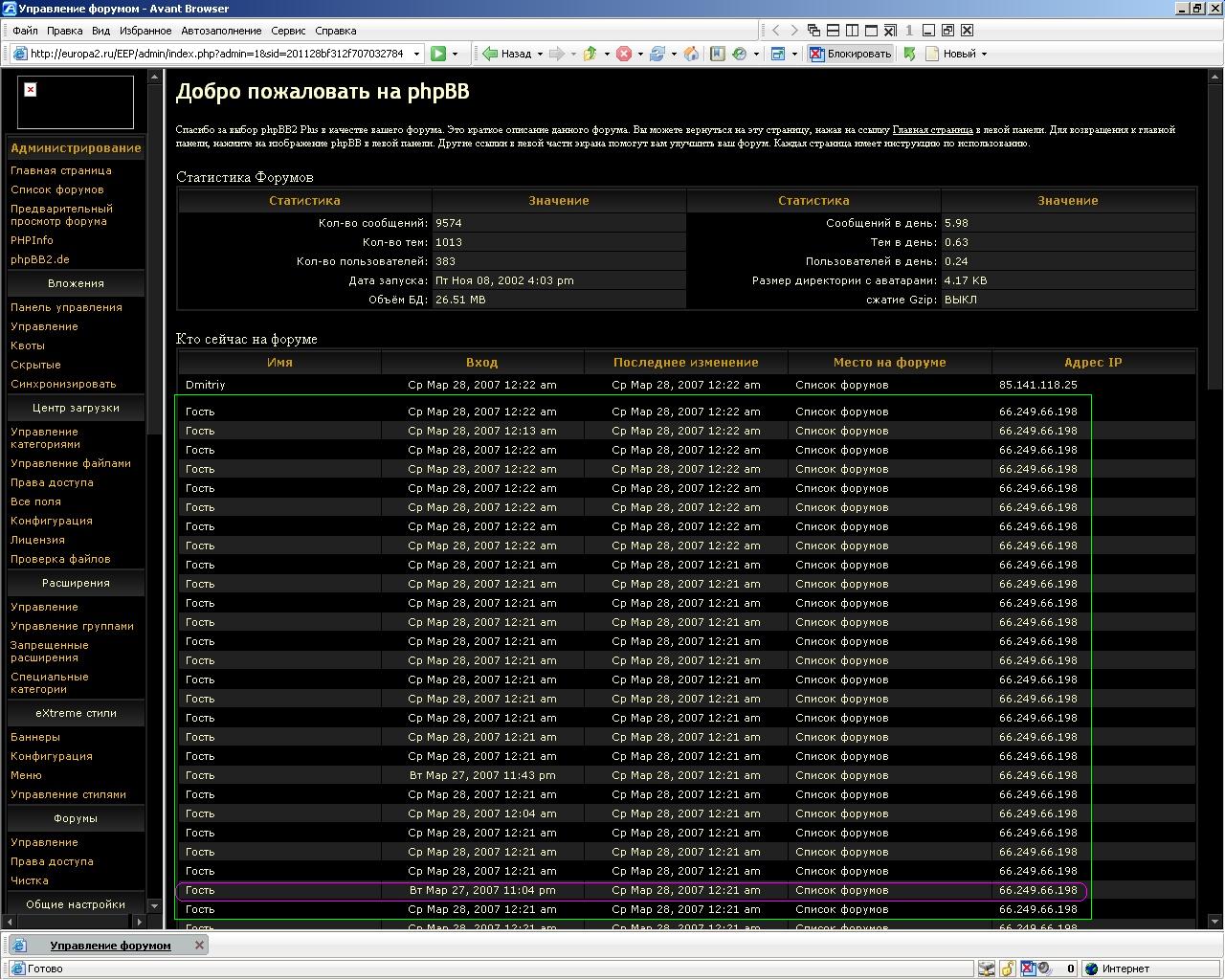Click the red Stop loading icon
Image resolution: width=1225 pixels, height=980 pixels.
(x=624, y=54)
